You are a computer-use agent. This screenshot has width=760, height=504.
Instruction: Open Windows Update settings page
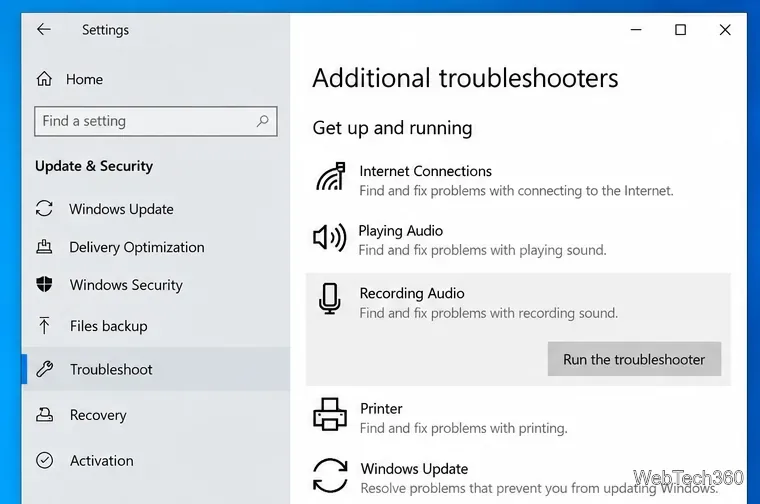(x=121, y=209)
